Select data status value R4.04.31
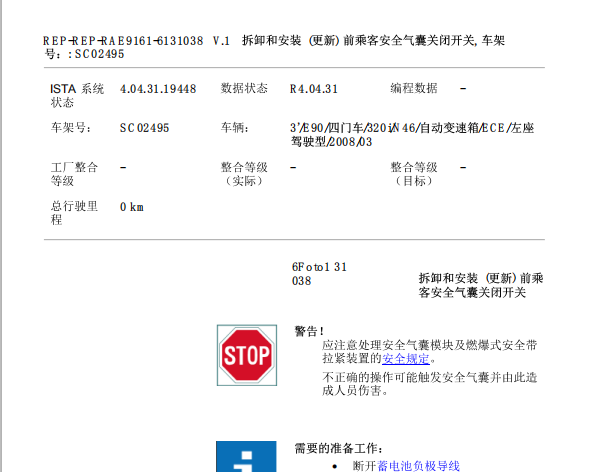 [314, 89]
